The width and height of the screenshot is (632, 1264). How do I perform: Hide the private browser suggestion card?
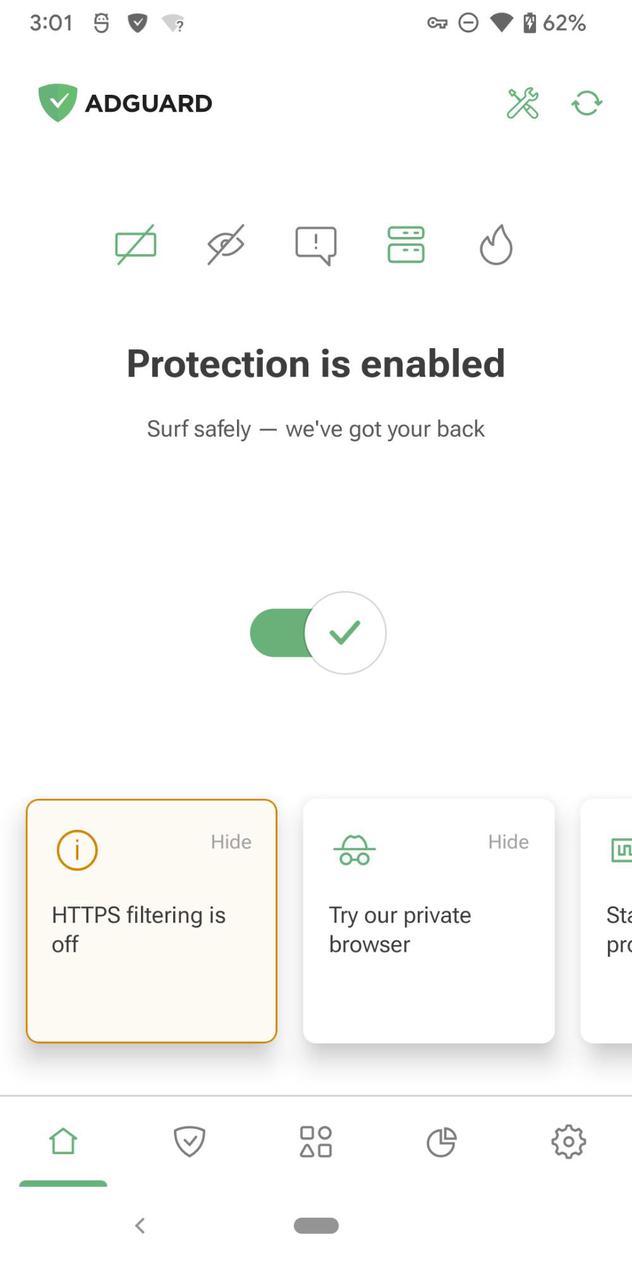(x=508, y=842)
